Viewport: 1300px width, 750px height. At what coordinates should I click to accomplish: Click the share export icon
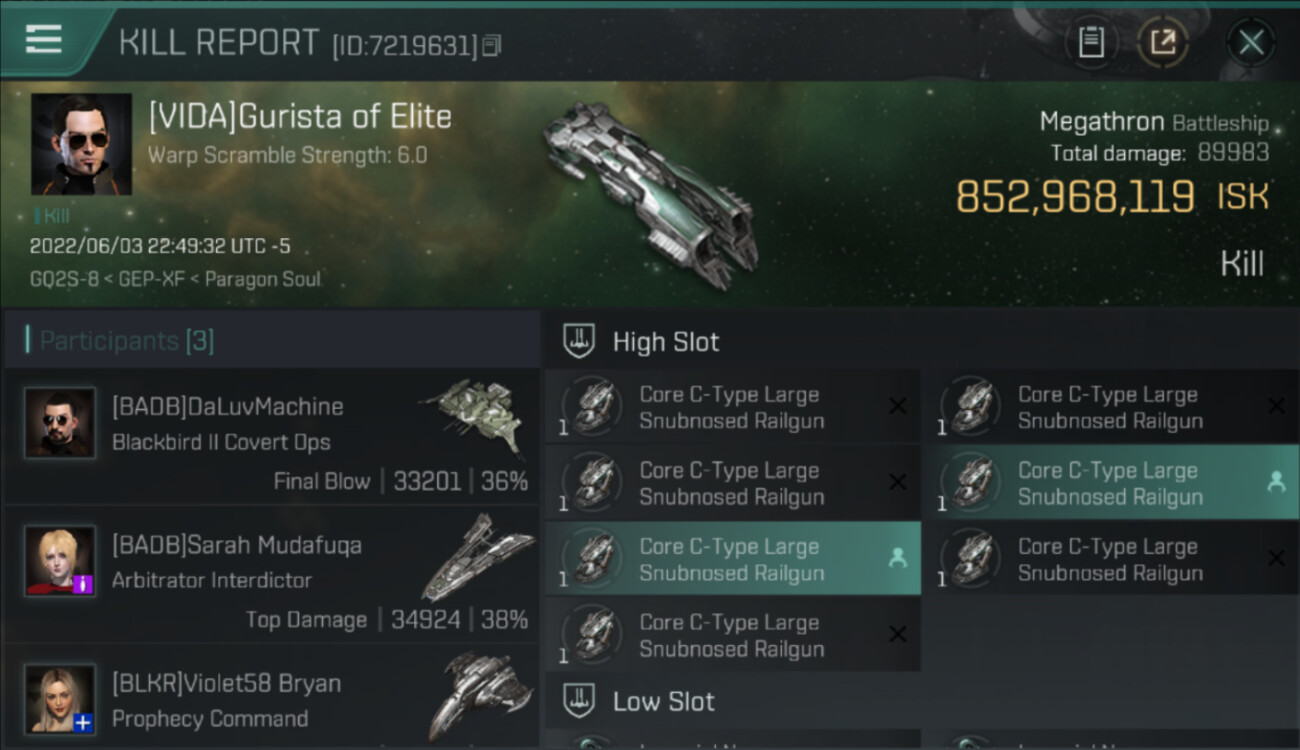coord(1162,42)
